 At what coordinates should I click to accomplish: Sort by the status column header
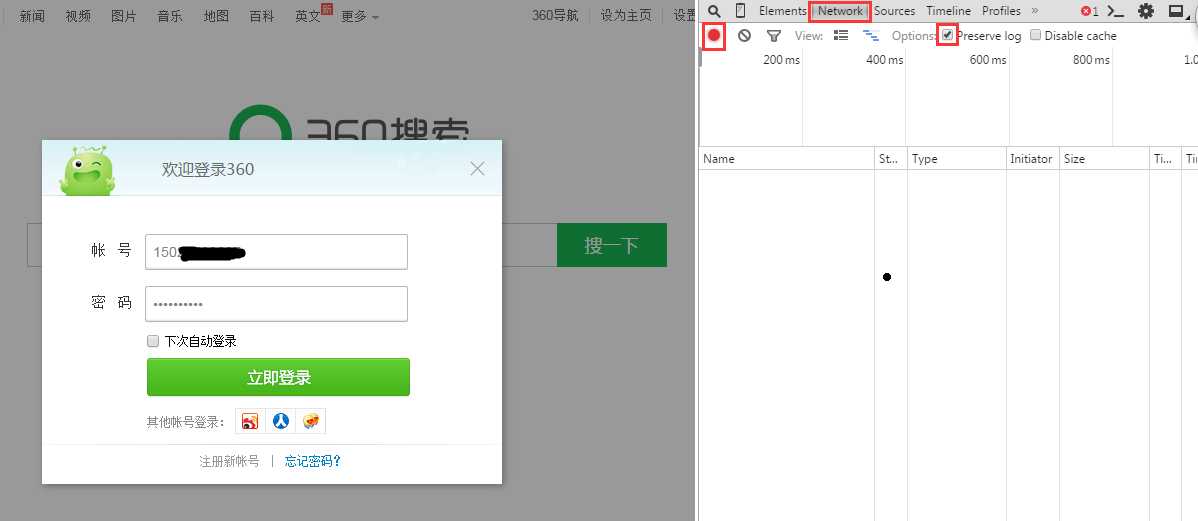(x=891, y=159)
